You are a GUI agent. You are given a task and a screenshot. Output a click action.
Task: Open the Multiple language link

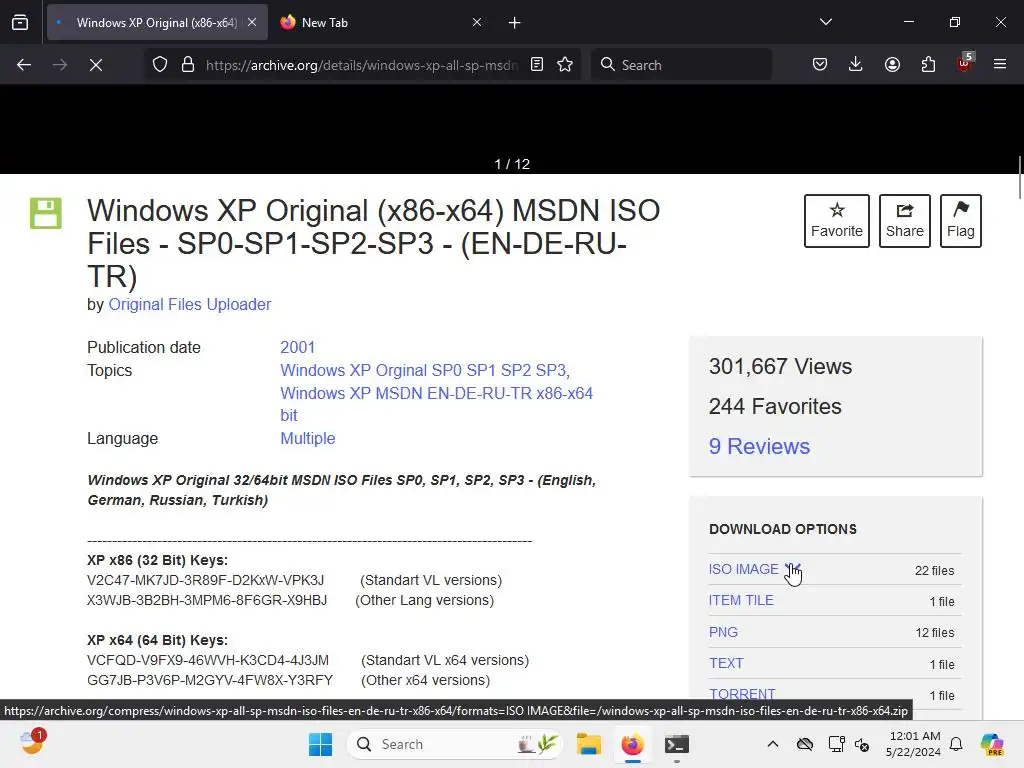[x=308, y=438]
